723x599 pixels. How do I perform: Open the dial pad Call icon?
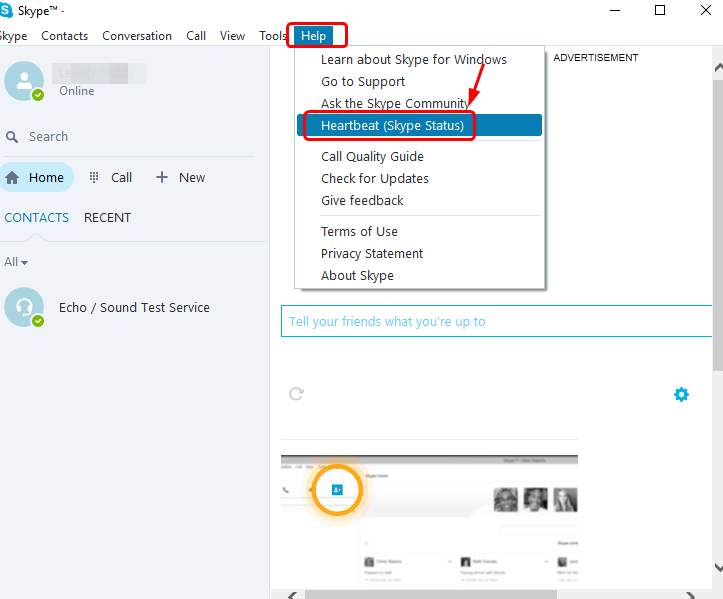point(94,177)
